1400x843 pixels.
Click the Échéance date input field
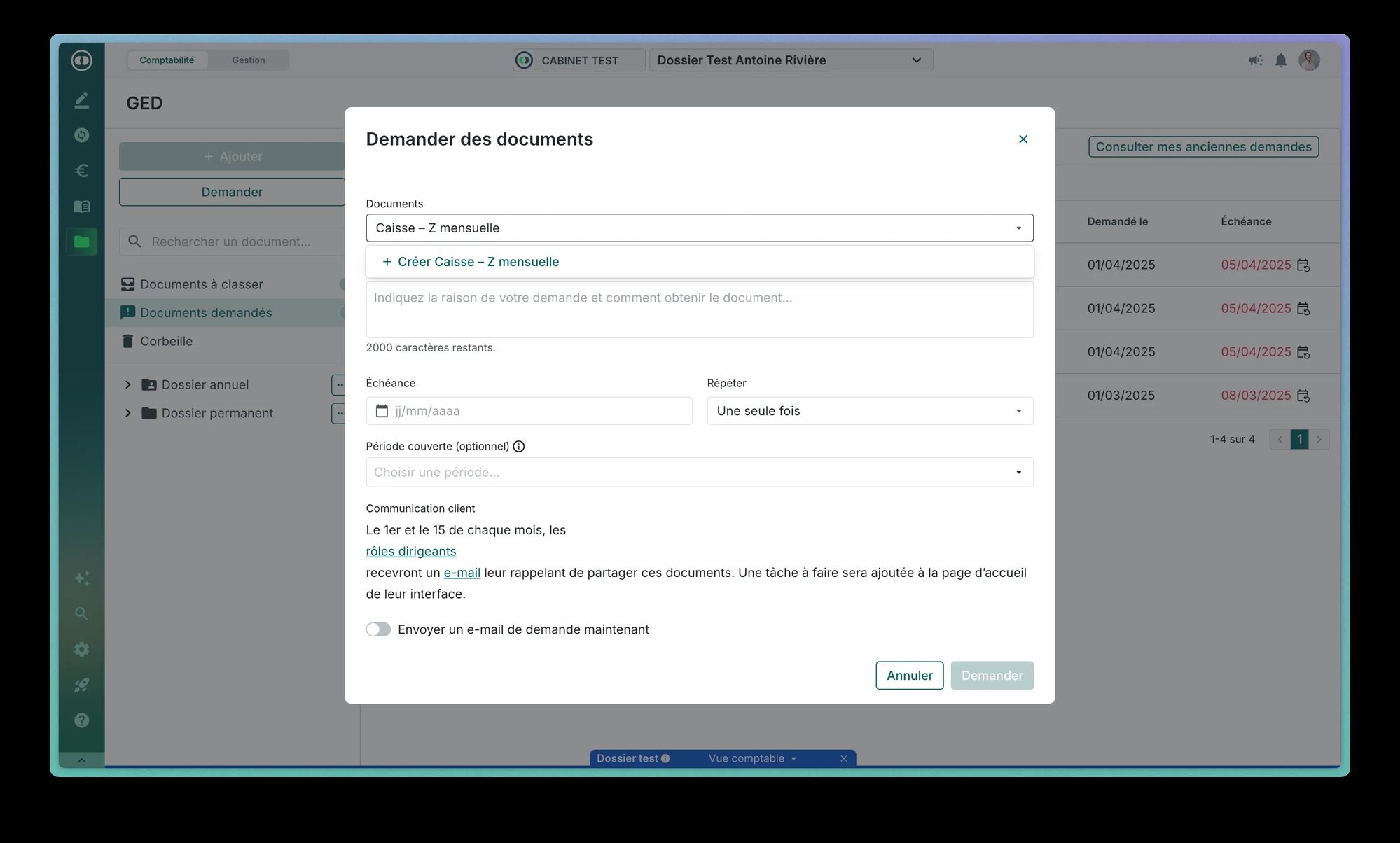(529, 411)
